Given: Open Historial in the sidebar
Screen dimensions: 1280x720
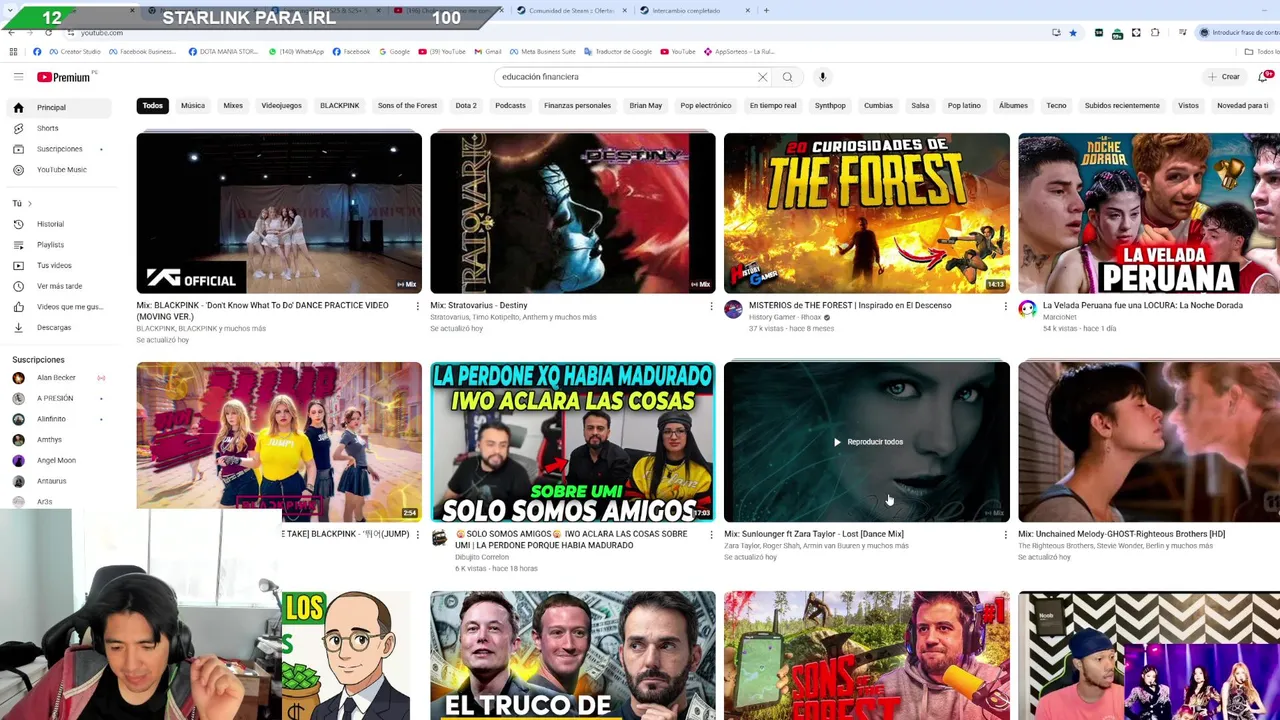Looking at the screenshot, I should coord(59,224).
